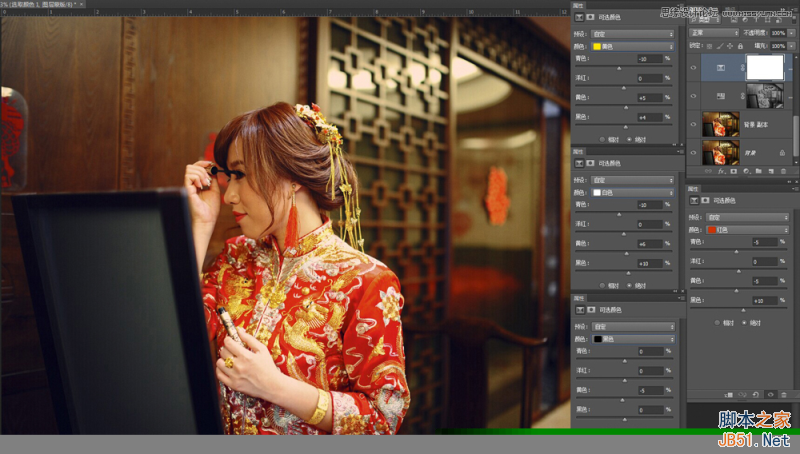Screen dimensions: 800x454
Task: Select the 属性 tab of red panel
Action: (693, 189)
